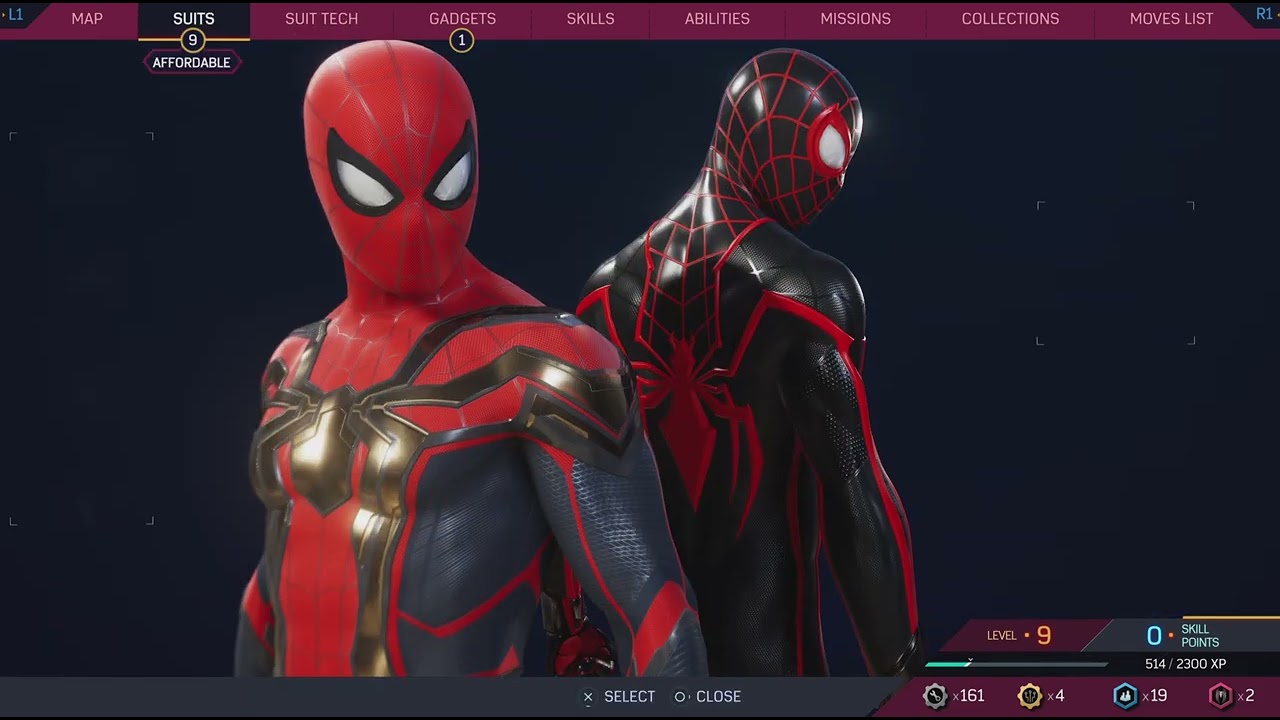
Task: Click the 0 SKILL POINTS indicator
Action: [x=1183, y=636]
